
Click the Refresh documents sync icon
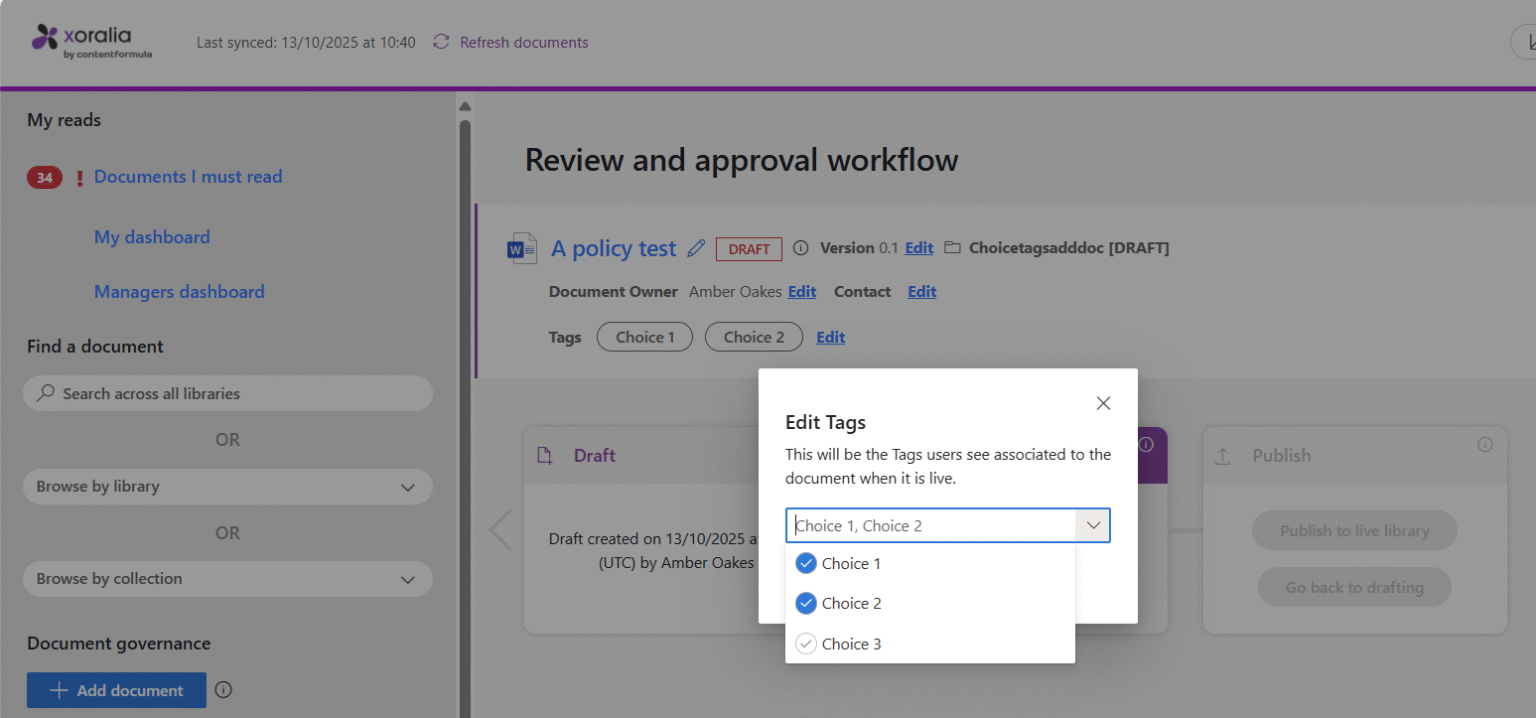point(441,42)
